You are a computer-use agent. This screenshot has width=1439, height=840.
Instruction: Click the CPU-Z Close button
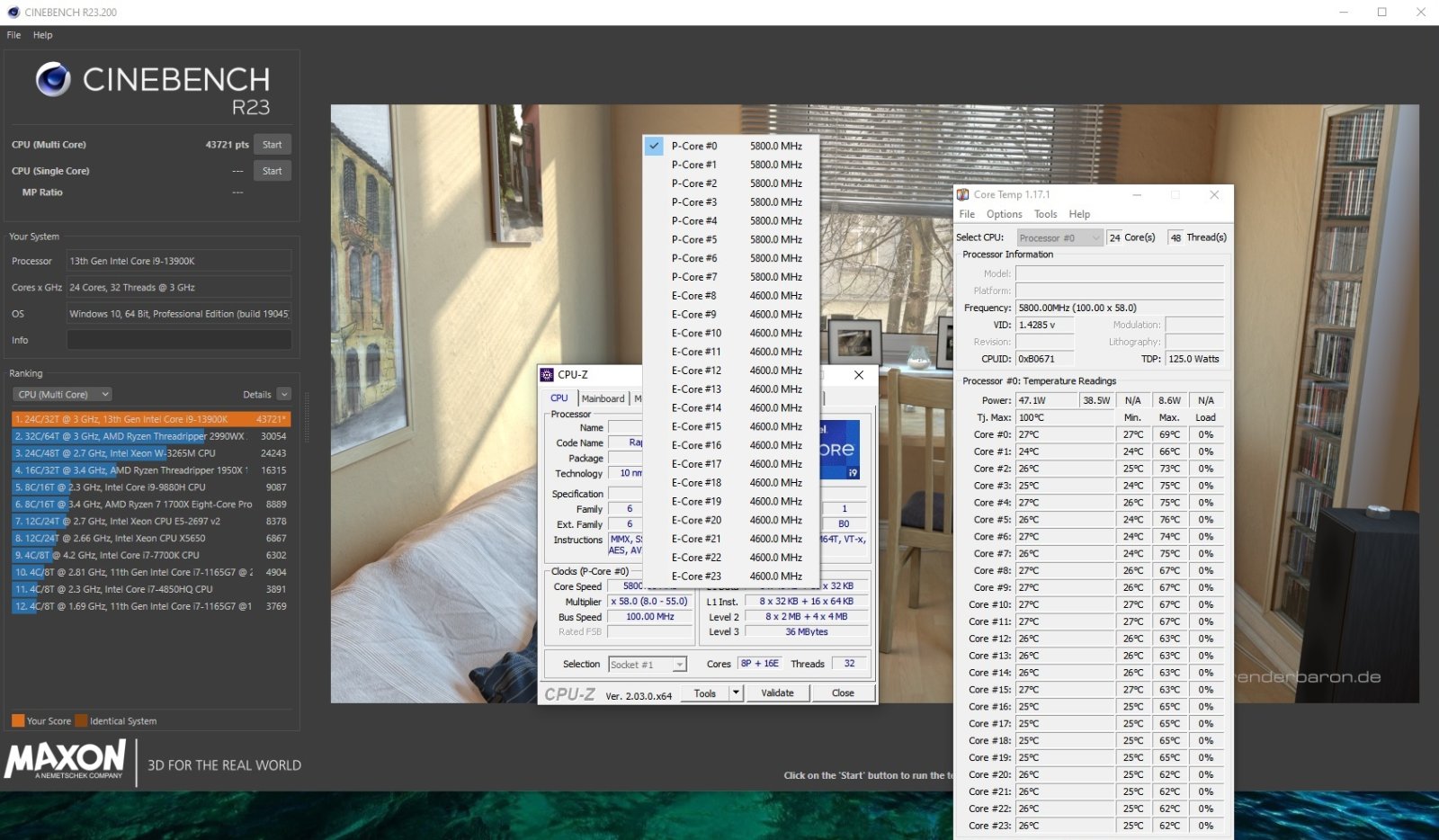pyautogui.click(x=843, y=693)
